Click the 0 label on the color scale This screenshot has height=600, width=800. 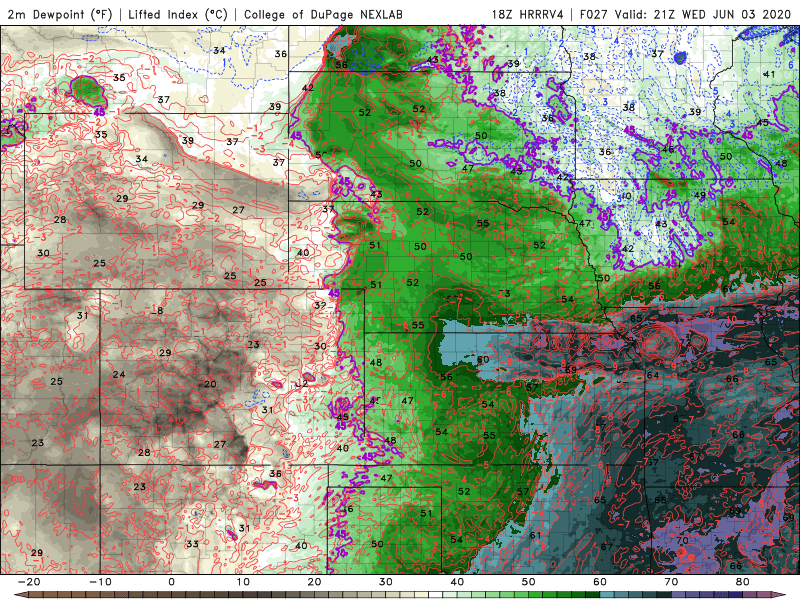[171, 582]
